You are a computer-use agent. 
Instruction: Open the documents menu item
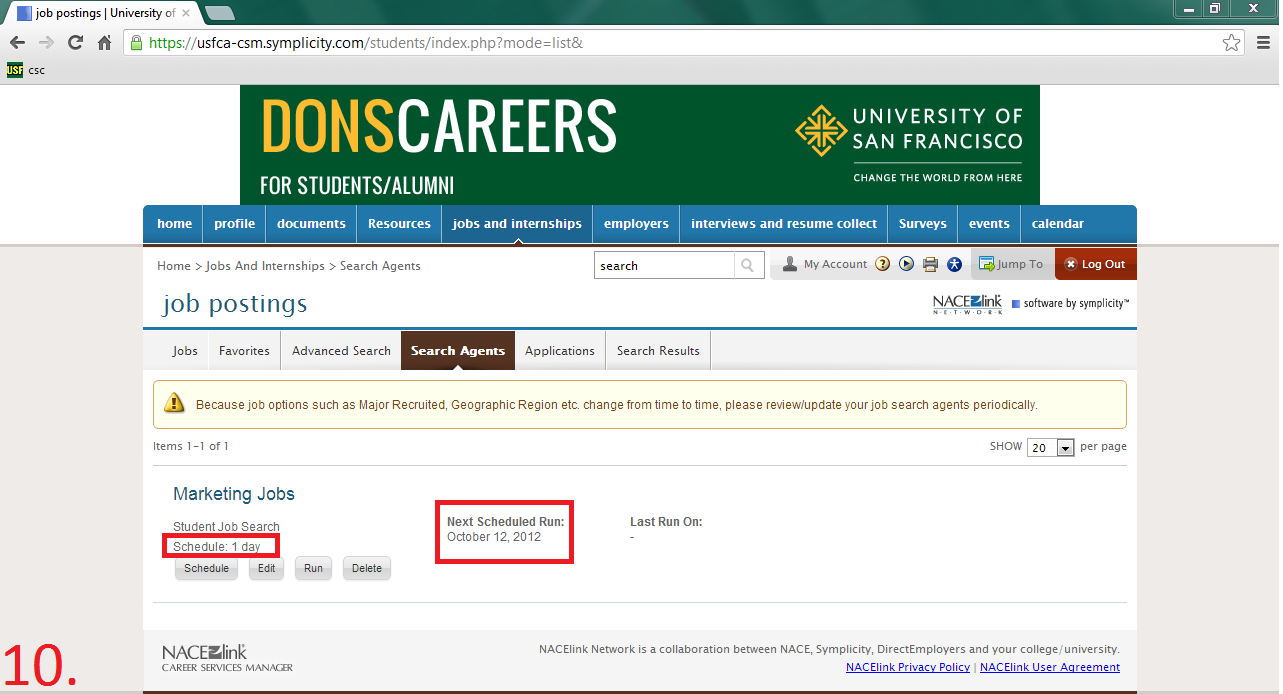click(311, 224)
